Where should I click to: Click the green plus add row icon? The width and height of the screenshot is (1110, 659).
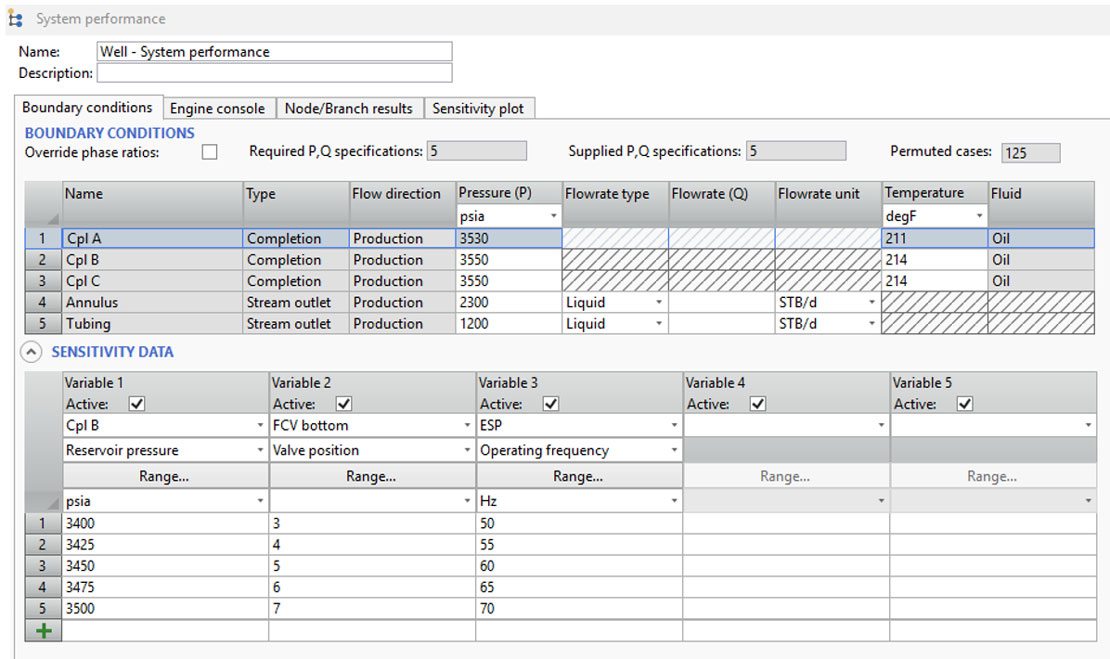[42, 631]
